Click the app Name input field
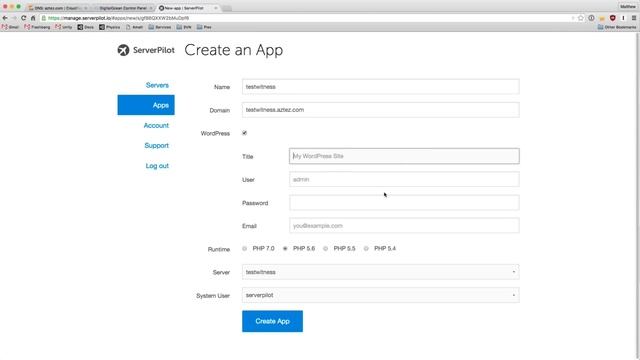The image size is (640, 360). pos(380,87)
